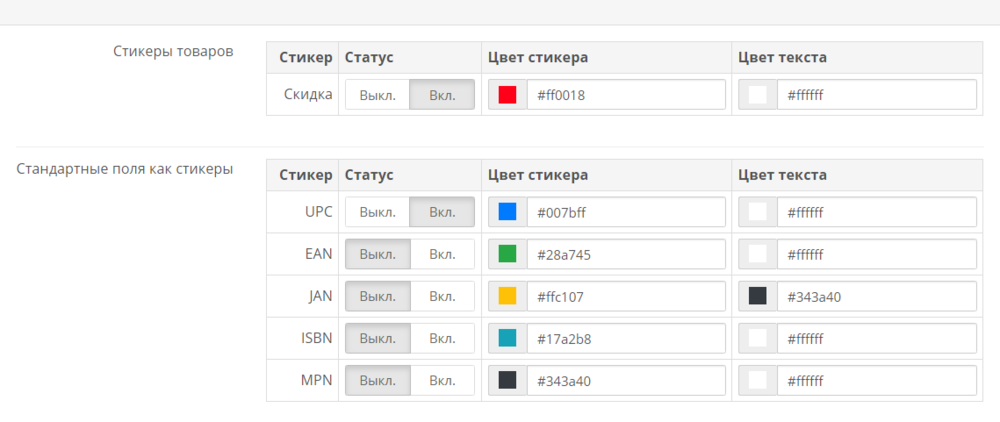Image resolution: width=1000 pixels, height=422 pixels.
Task: Open the dark MPN sticker color swatch
Action: point(507,380)
